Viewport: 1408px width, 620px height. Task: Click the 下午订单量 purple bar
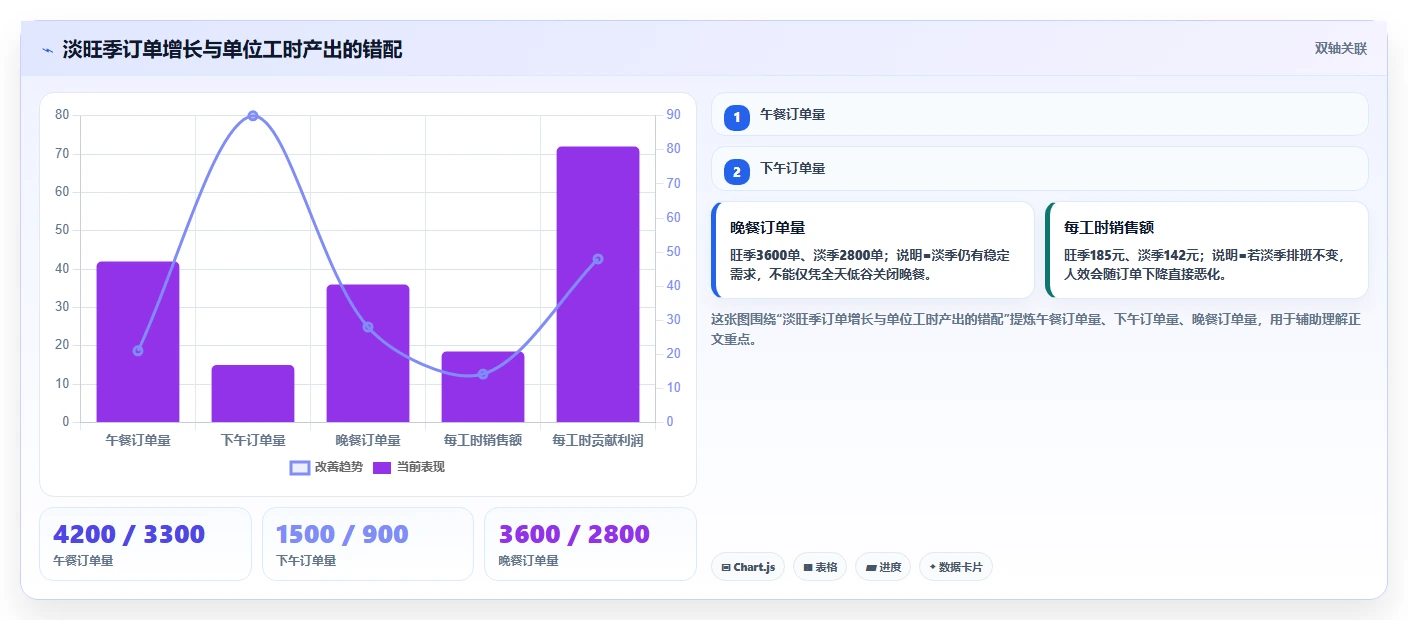[x=253, y=394]
